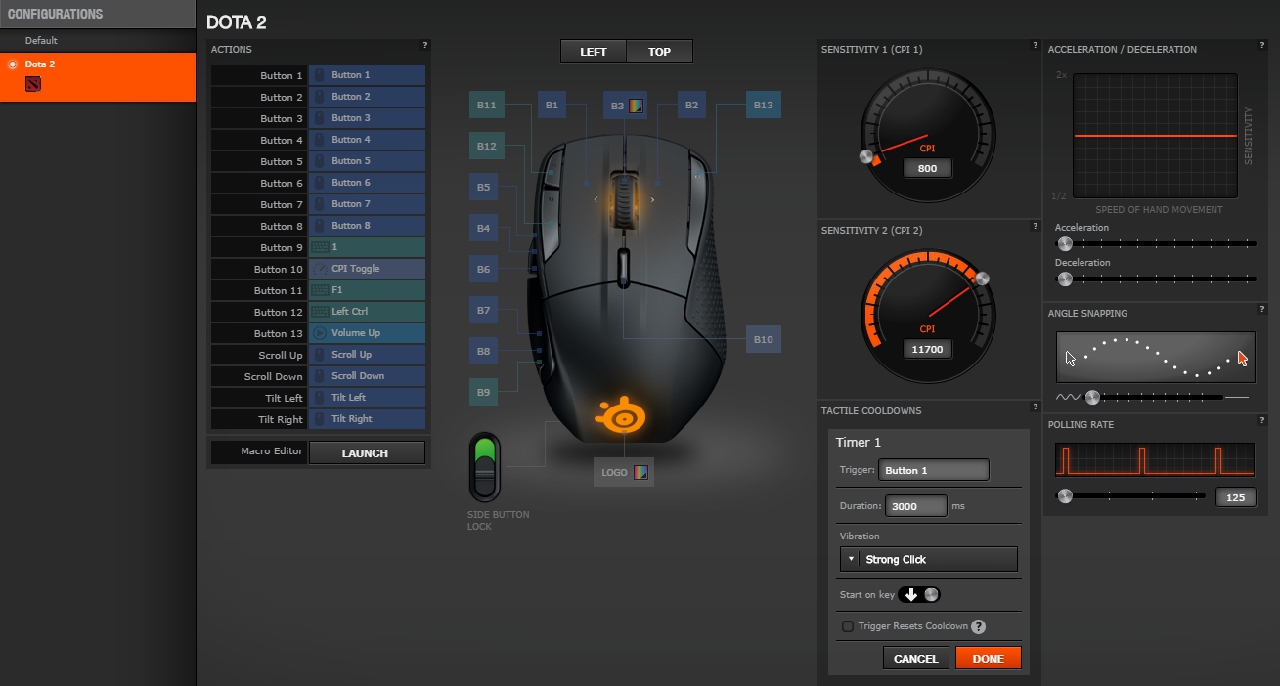The image size is (1280, 686).
Task: Open the Volume Up action for Button 13
Action: (x=367, y=333)
